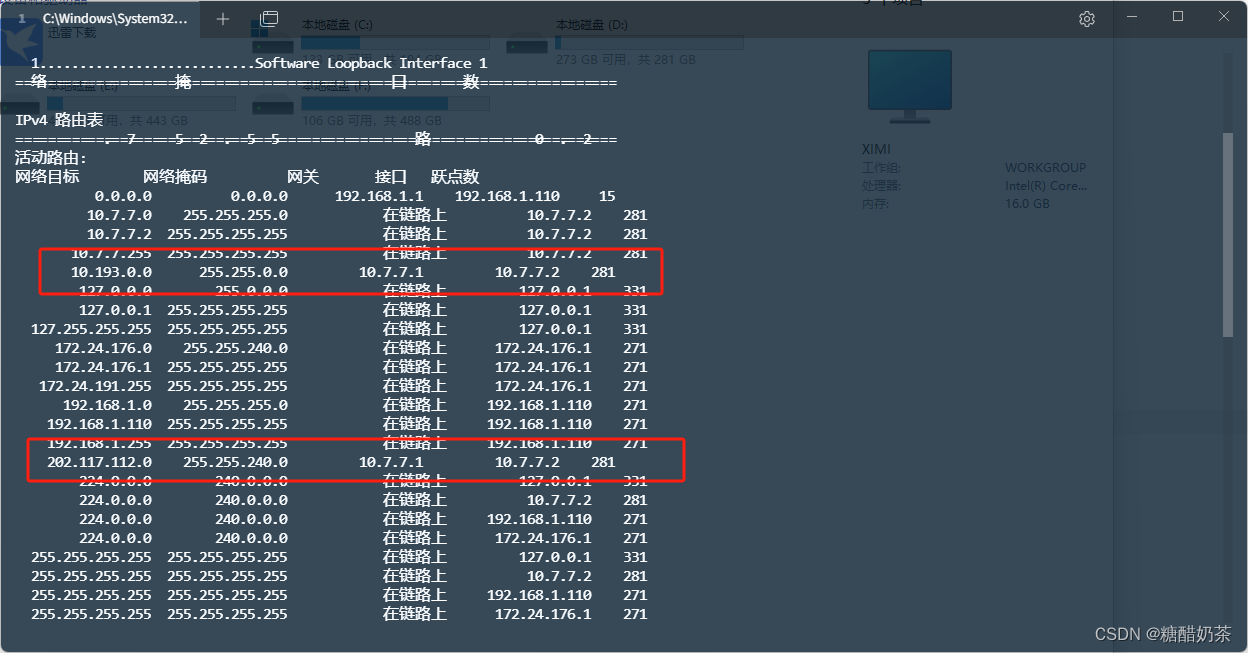Click destination '172.24.176.0'
Viewport: 1248px width, 653px height.
tap(103, 348)
